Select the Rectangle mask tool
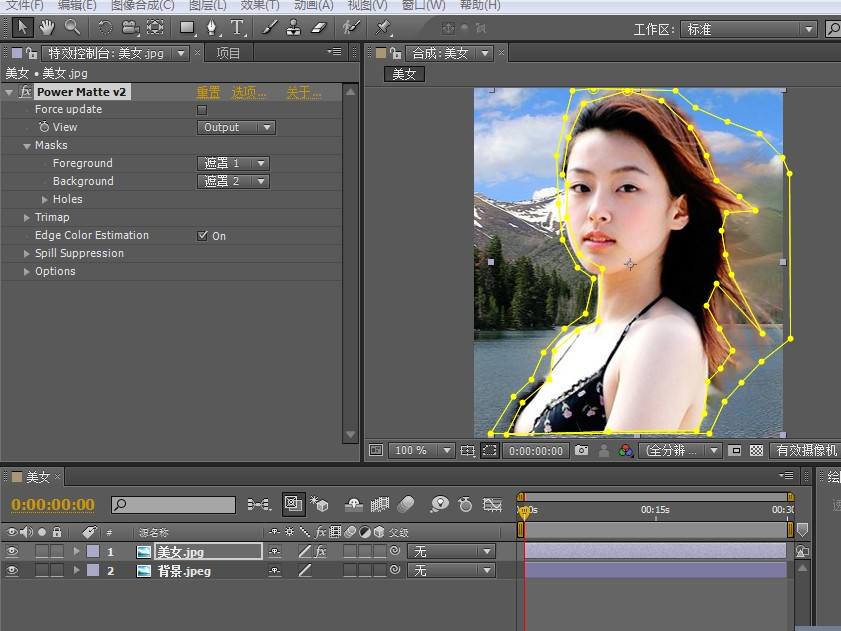The width and height of the screenshot is (841, 631). click(187, 27)
